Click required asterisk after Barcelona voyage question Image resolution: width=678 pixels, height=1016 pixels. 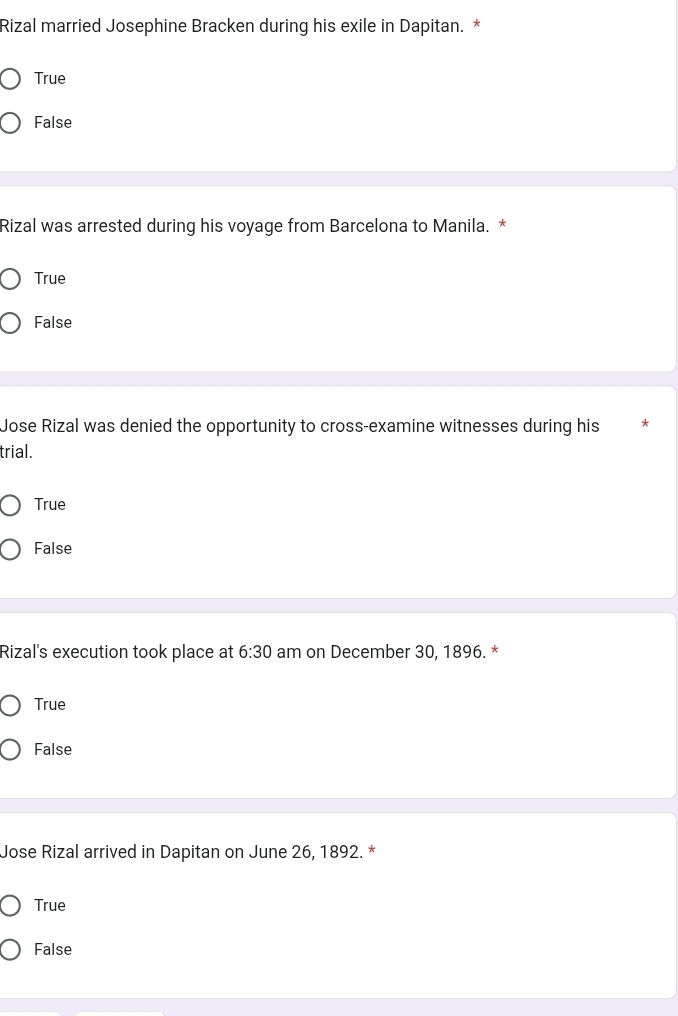tap(502, 225)
